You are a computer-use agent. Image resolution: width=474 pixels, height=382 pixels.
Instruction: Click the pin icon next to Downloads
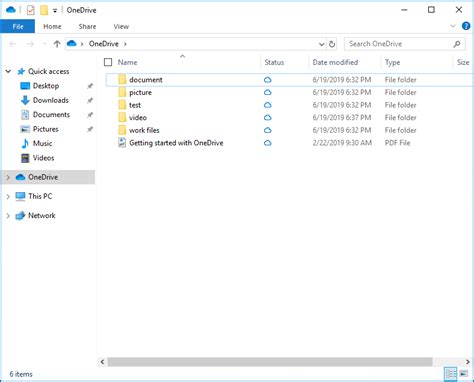point(90,100)
